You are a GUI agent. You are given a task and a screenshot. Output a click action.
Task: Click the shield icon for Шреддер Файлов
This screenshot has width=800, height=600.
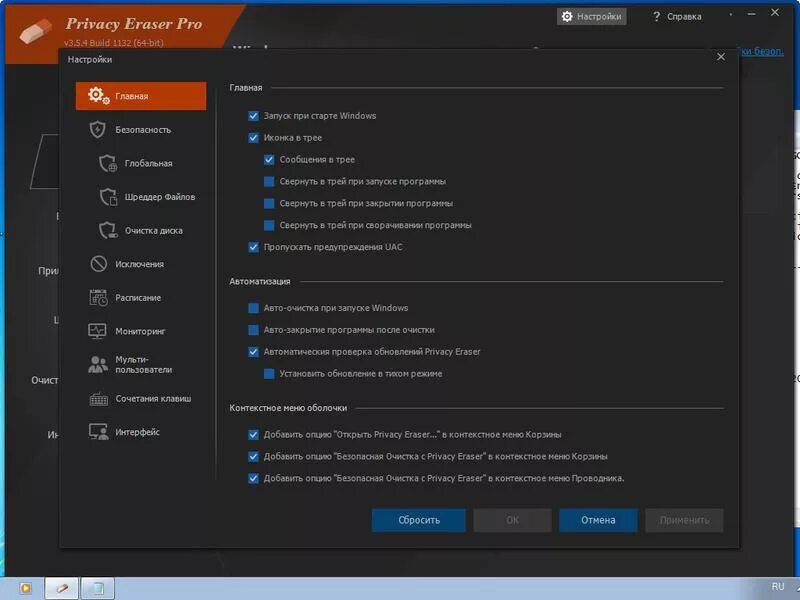click(108, 197)
